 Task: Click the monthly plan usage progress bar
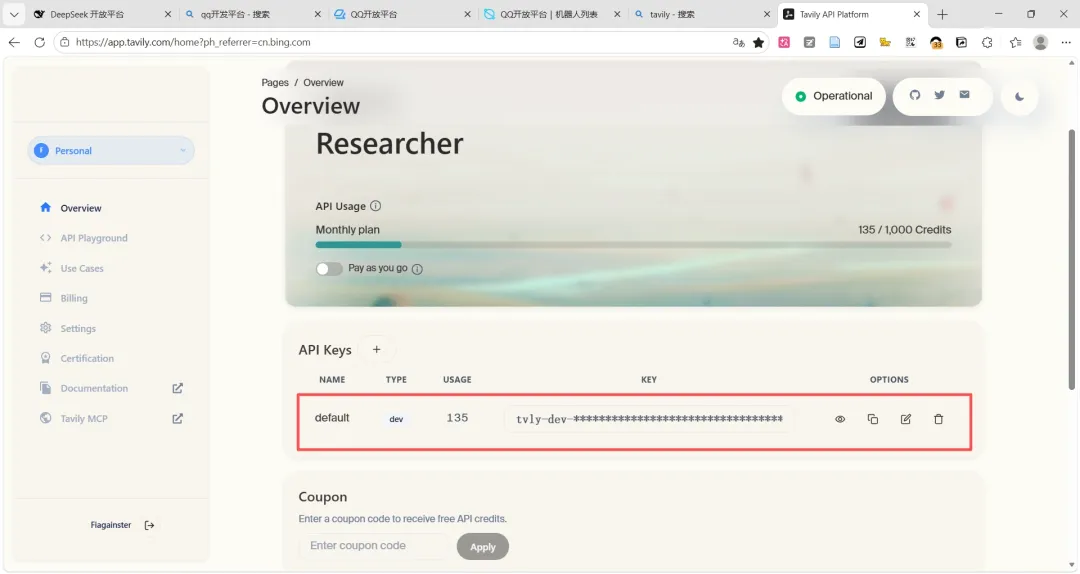pyautogui.click(x=633, y=245)
